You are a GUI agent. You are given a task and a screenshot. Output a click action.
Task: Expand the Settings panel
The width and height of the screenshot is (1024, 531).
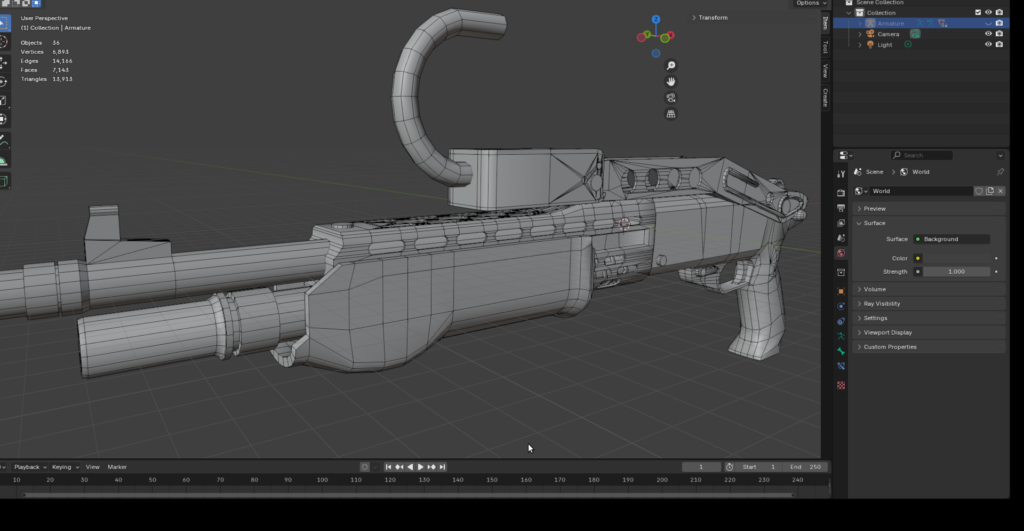click(929, 318)
